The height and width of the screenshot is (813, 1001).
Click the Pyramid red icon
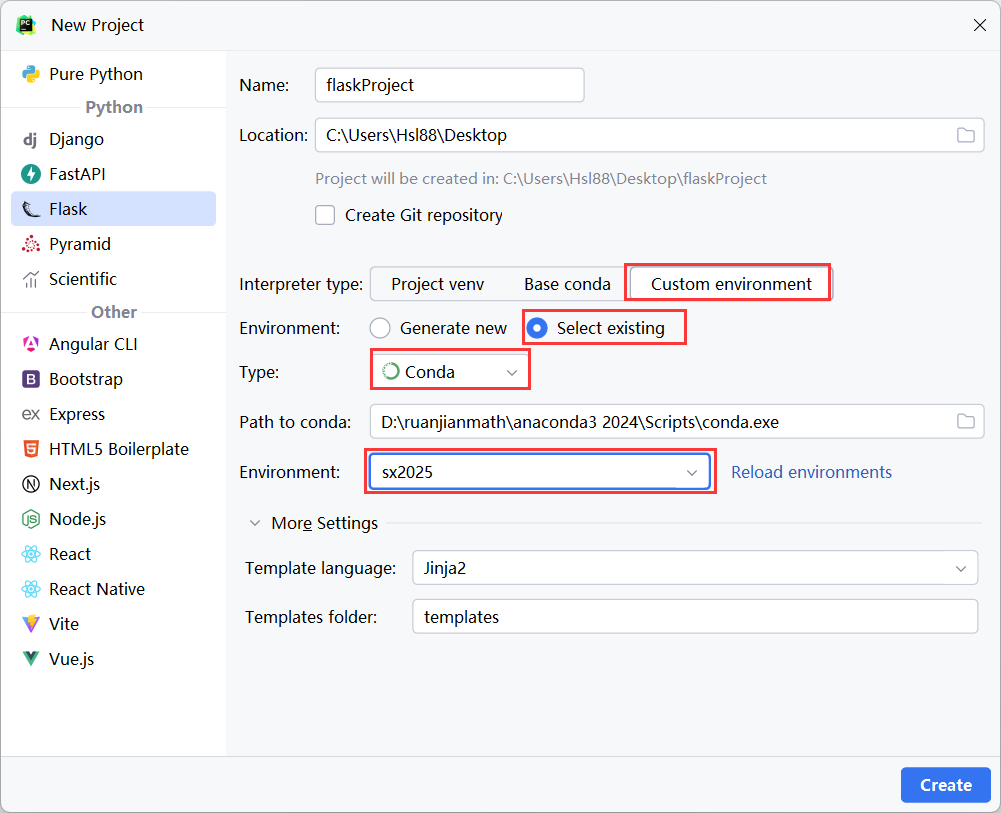[x=31, y=244]
